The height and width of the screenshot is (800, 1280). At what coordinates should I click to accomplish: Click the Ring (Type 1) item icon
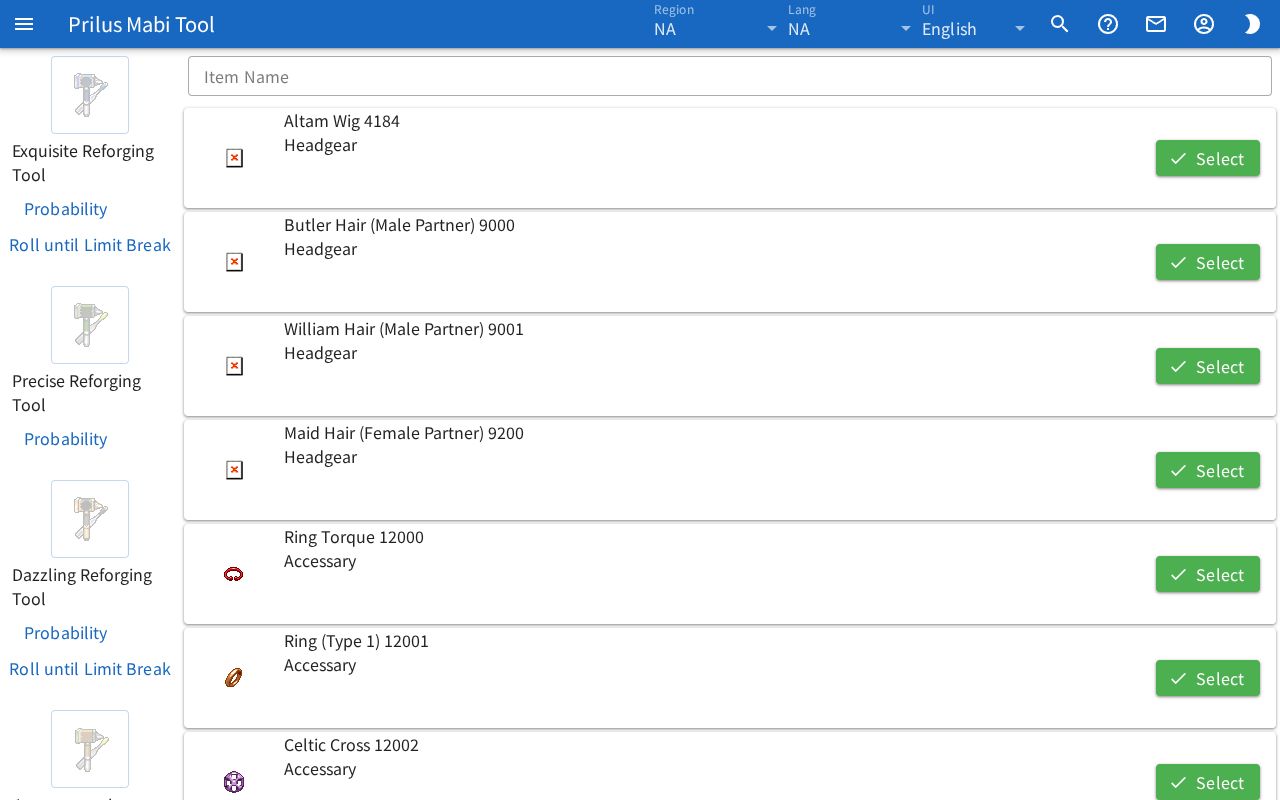coord(234,678)
